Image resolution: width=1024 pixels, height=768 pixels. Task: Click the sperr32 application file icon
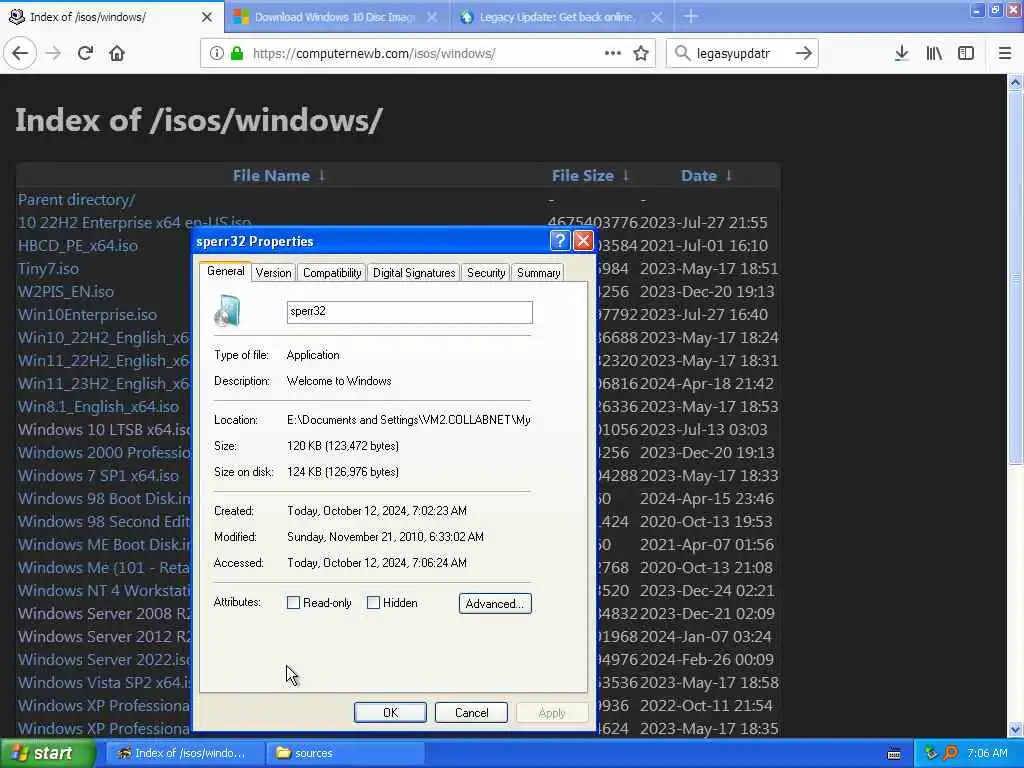pos(227,311)
